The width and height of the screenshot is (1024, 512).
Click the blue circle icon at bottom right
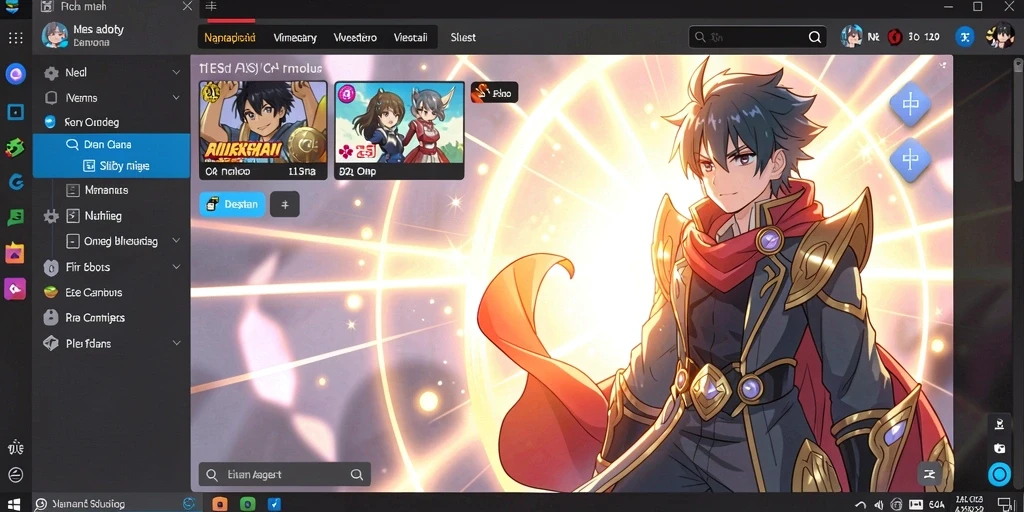click(999, 474)
